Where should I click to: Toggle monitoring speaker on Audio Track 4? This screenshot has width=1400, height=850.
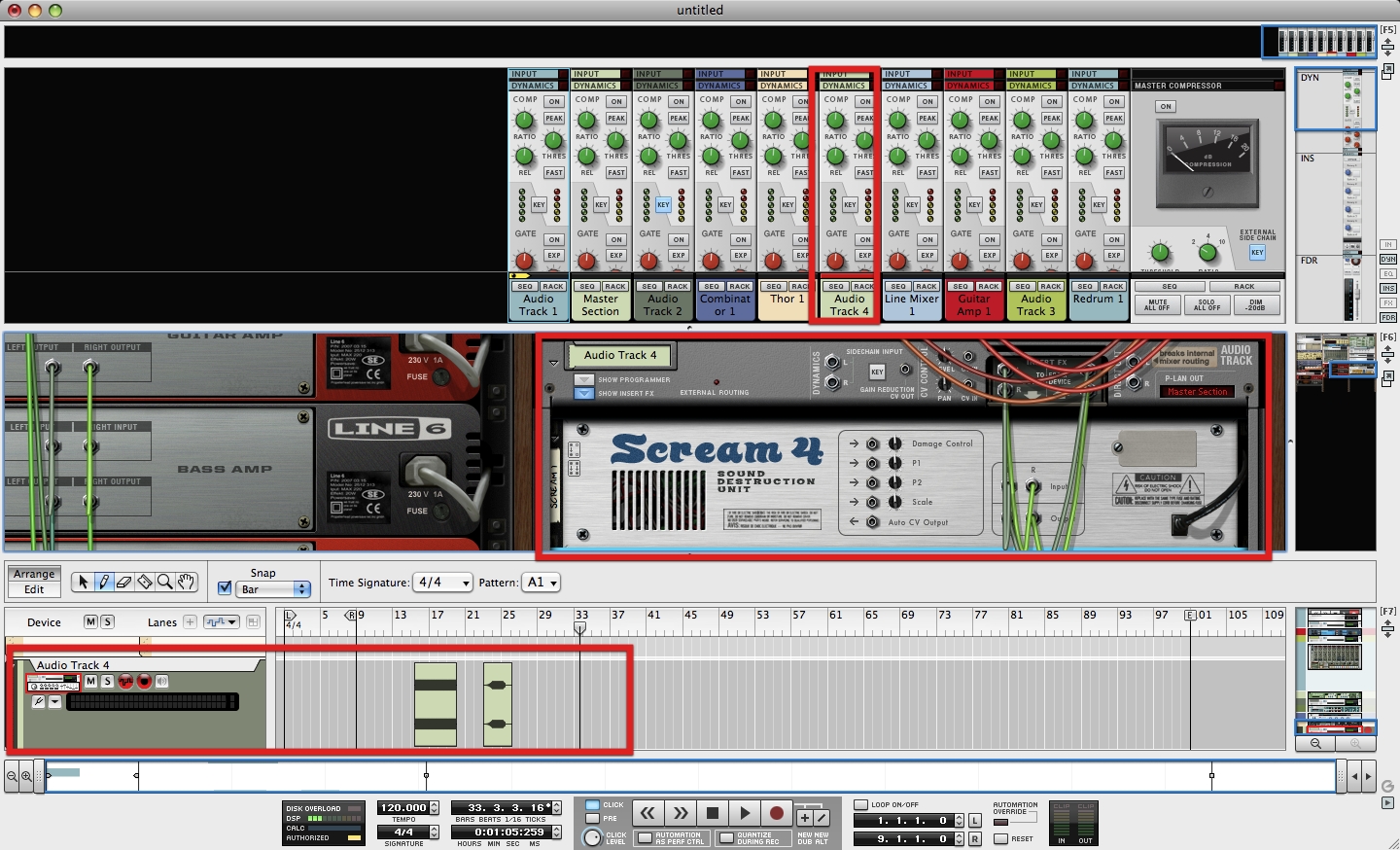(161, 682)
